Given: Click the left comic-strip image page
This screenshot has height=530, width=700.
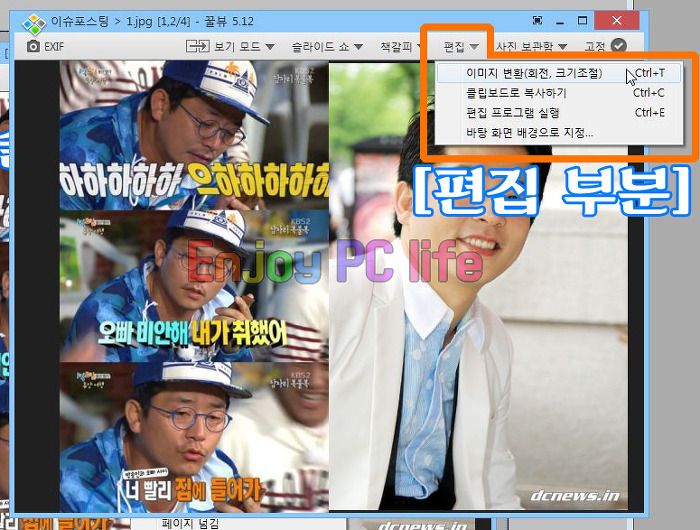Looking at the screenshot, I should [194, 286].
